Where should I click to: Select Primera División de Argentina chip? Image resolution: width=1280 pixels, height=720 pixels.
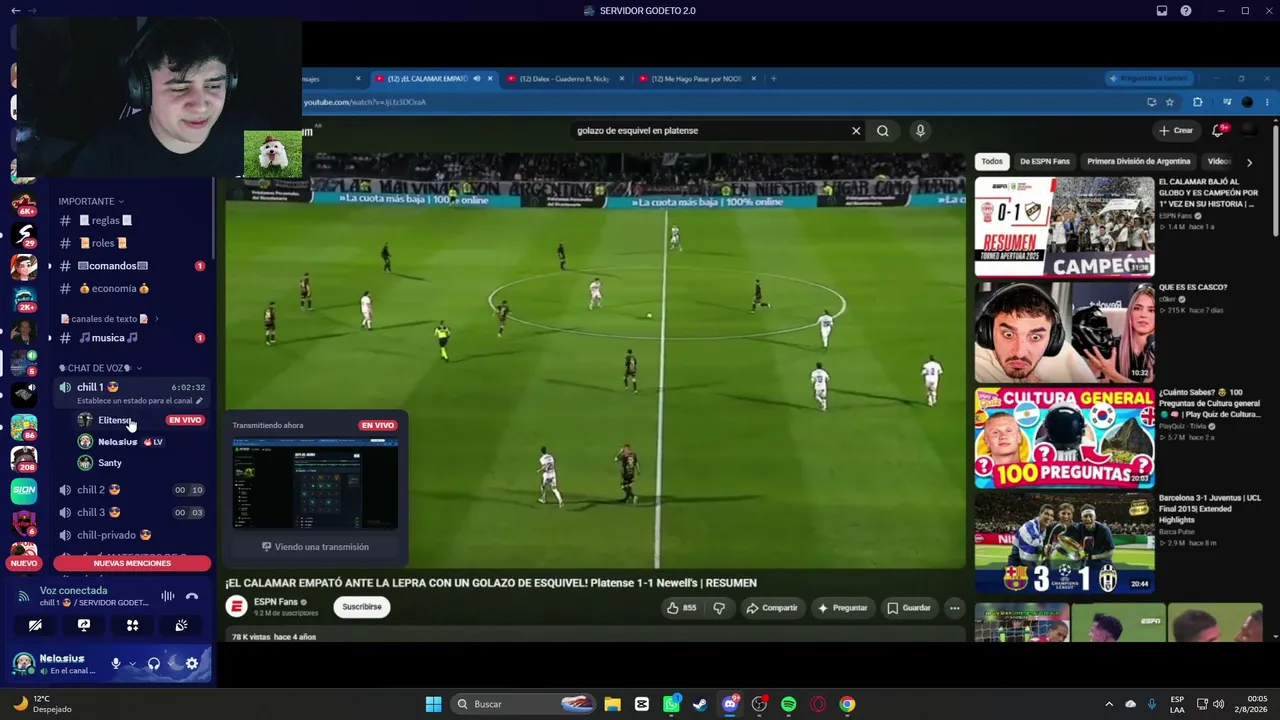[1139, 161]
